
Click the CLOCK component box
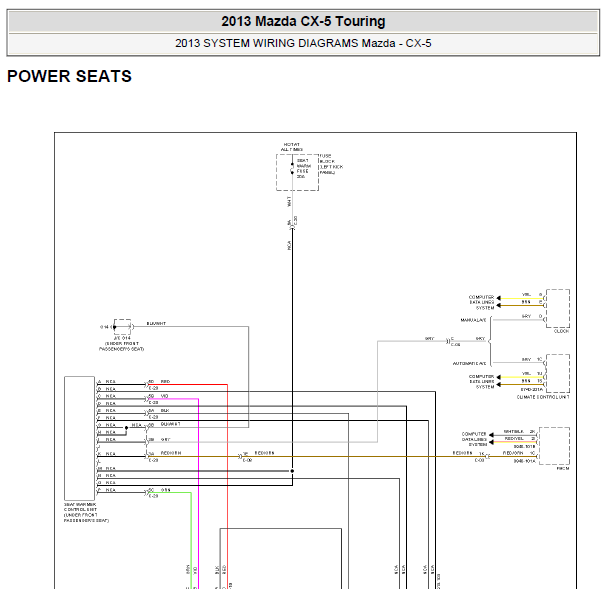pos(557,308)
